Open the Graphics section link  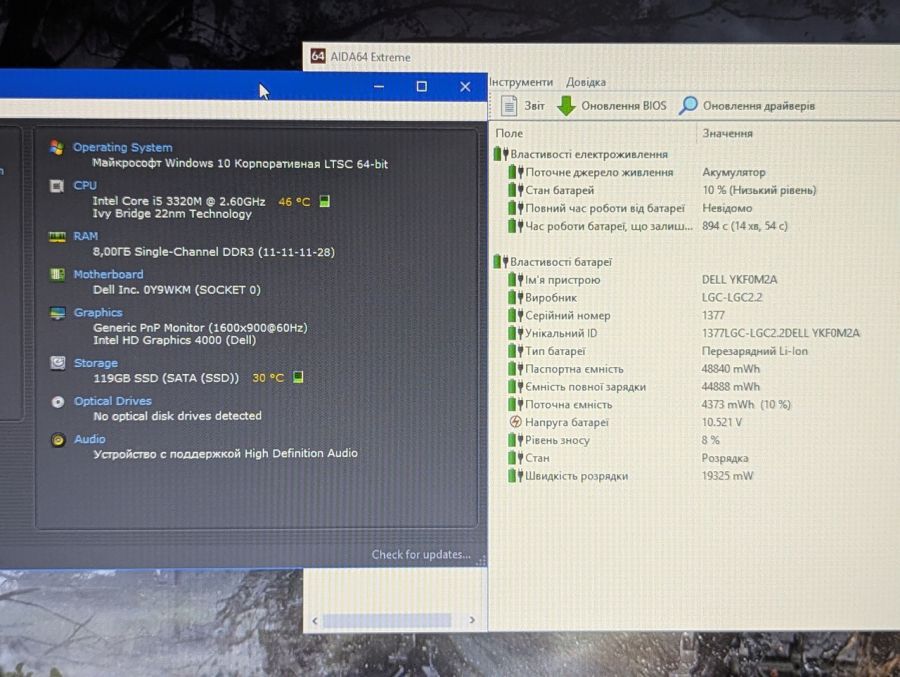pos(98,312)
